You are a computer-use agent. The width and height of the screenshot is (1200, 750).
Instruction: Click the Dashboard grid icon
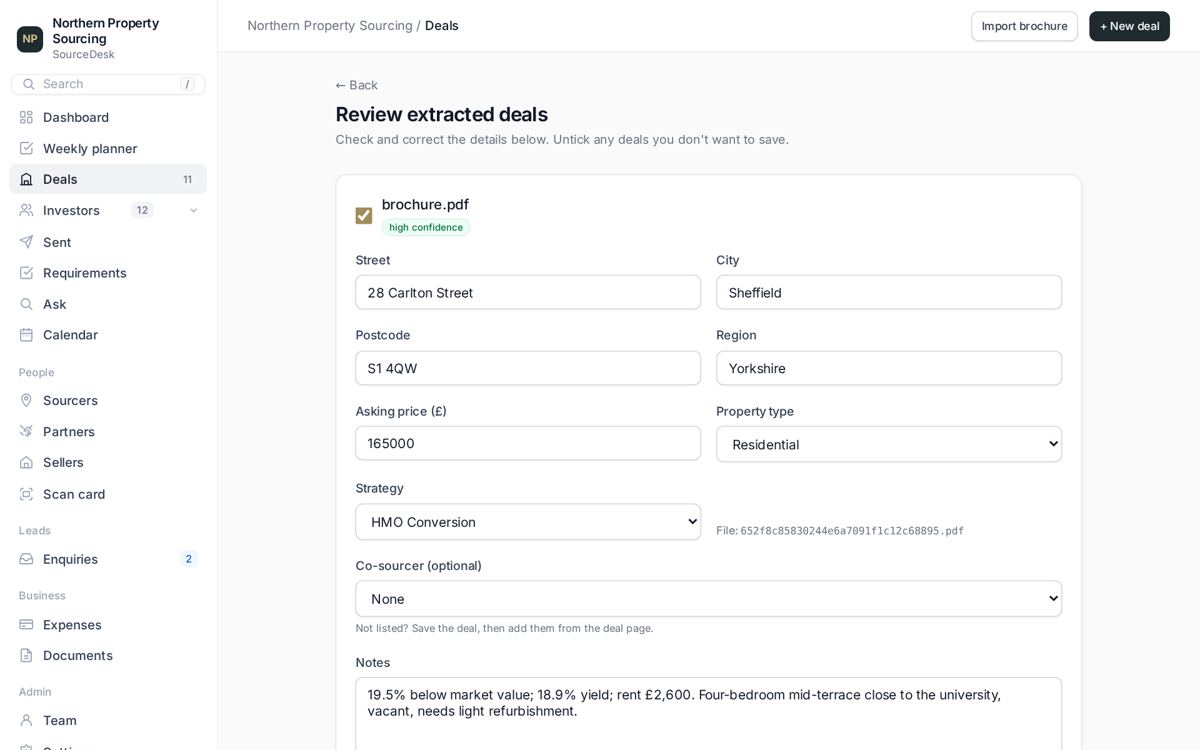27,117
